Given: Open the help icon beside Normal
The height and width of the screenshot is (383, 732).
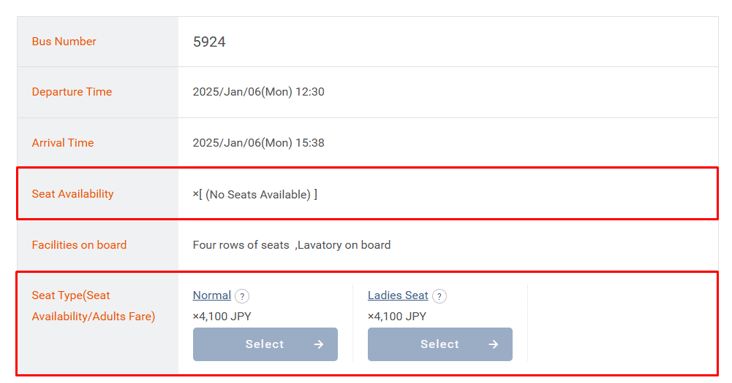Looking at the screenshot, I should coord(242,296).
